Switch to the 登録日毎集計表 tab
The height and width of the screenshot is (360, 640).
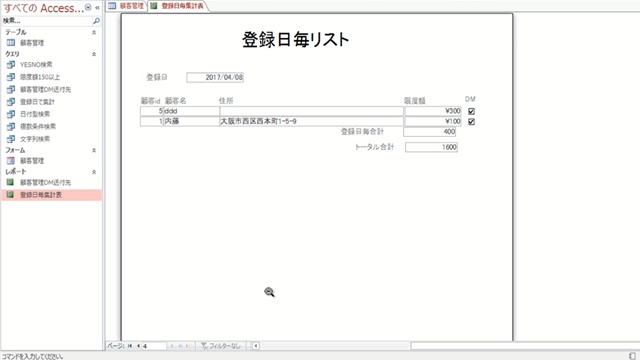(178, 6)
